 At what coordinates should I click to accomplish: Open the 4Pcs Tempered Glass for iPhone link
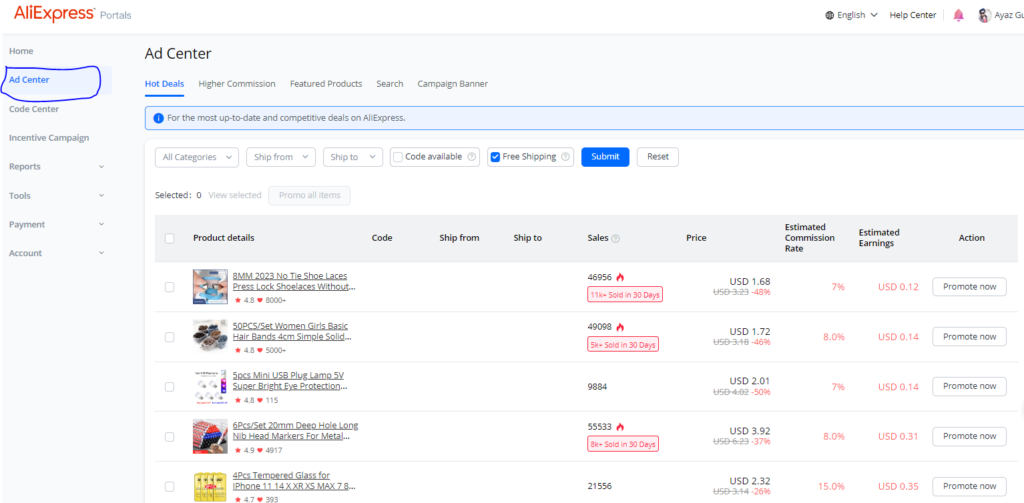tap(295, 481)
